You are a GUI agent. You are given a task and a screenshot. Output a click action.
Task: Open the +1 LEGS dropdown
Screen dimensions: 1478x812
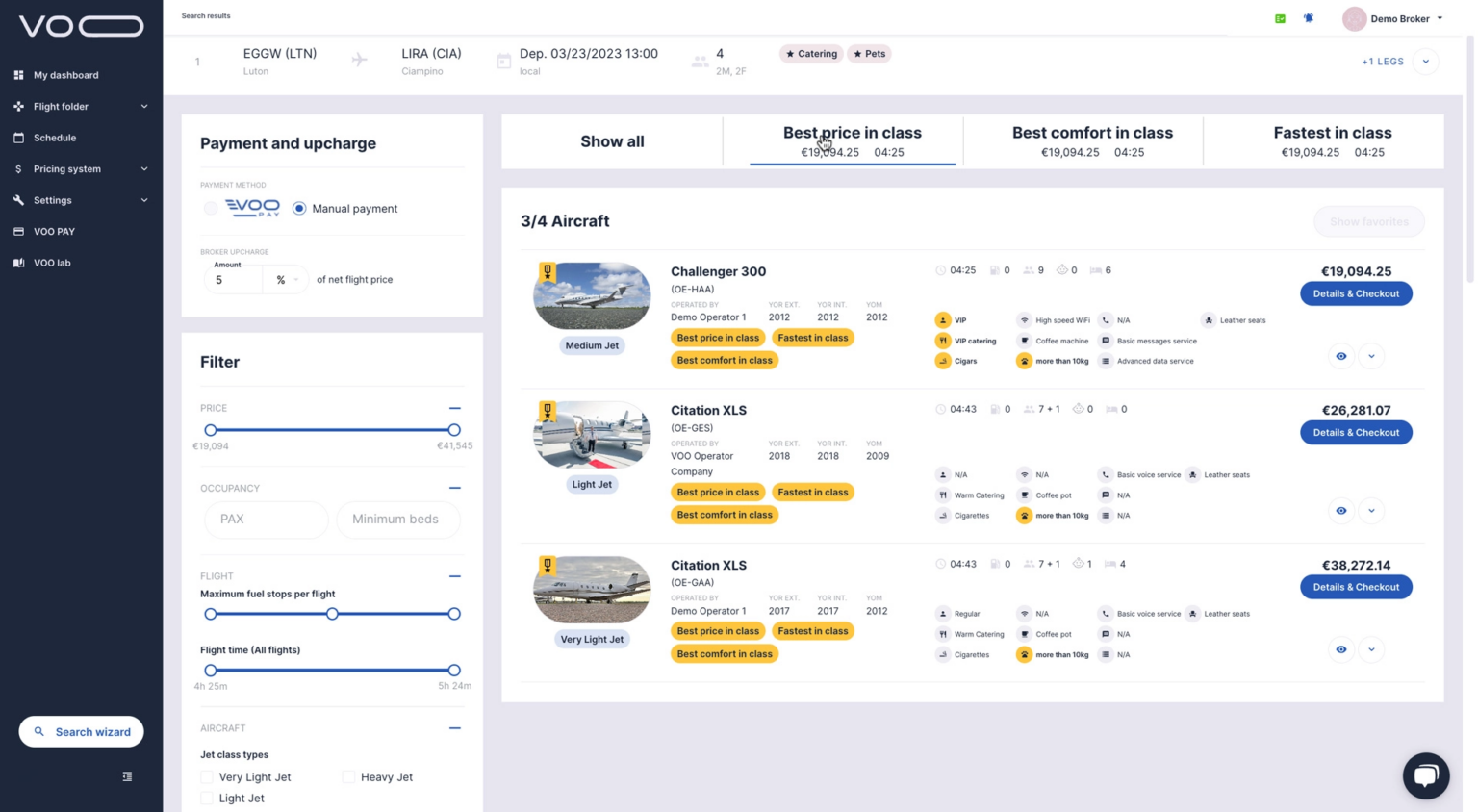[x=1425, y=62]
